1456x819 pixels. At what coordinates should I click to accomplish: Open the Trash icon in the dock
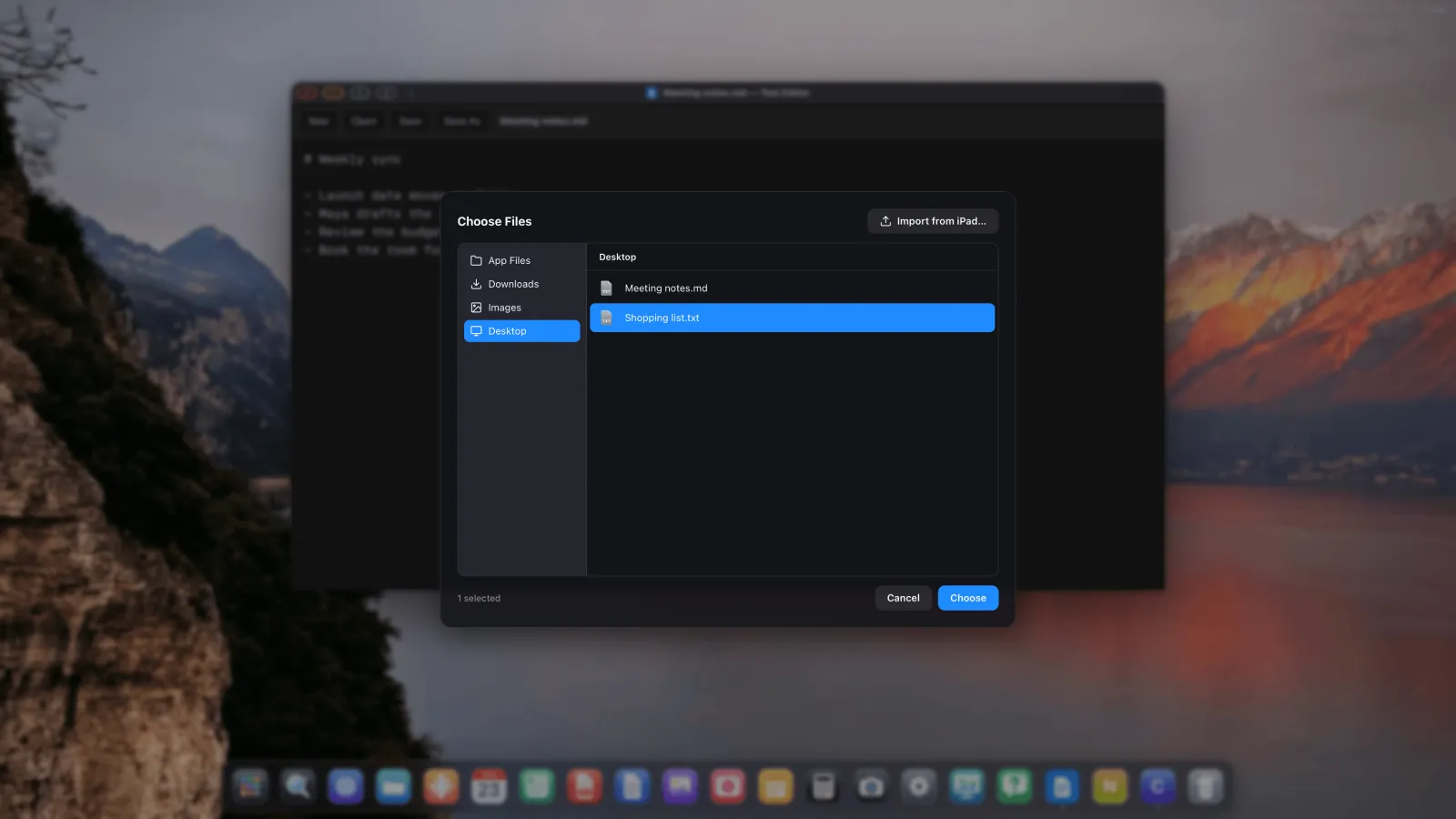point(1205,786)
